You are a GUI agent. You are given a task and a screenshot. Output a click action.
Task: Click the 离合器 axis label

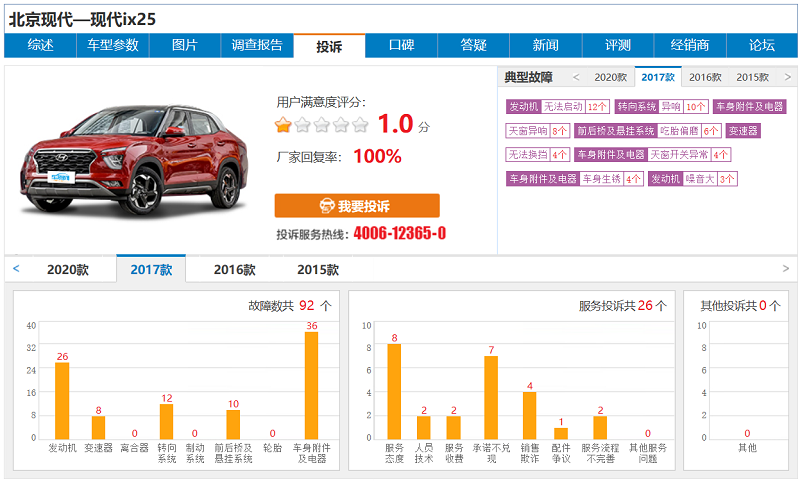coord(135,448)
